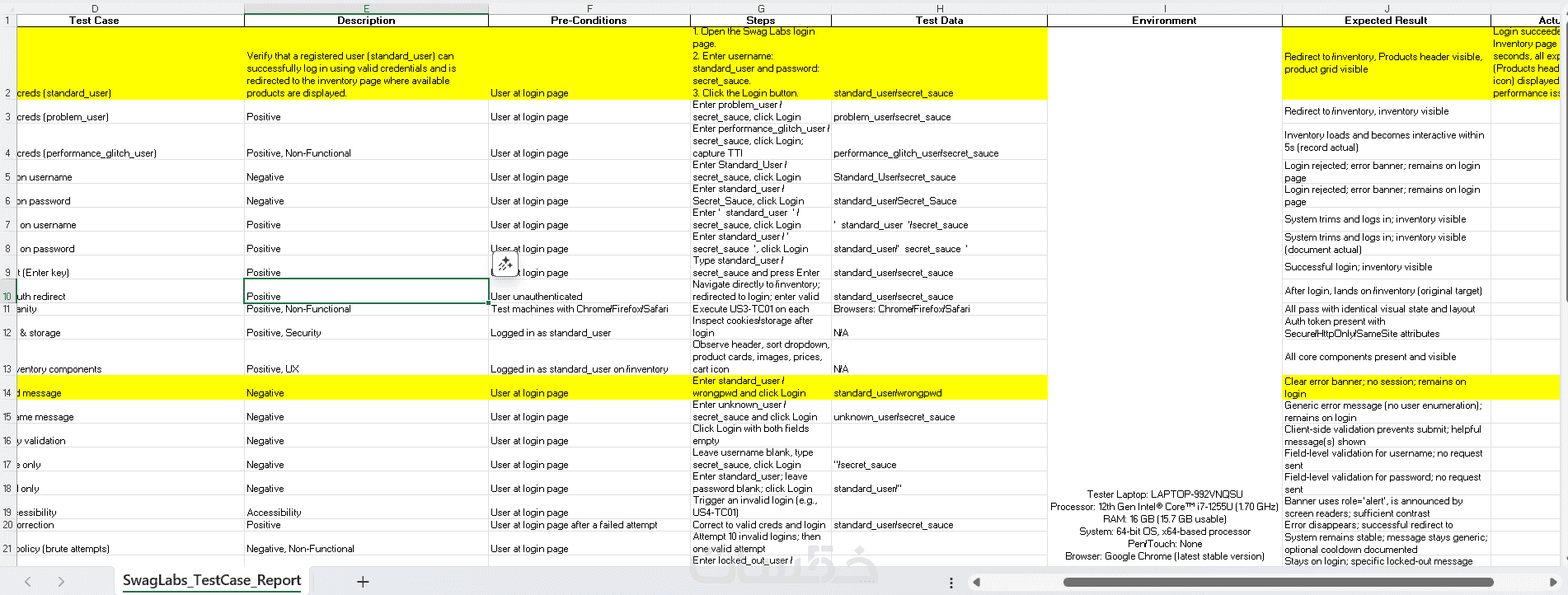The width and height of the screenshot is (1568, 595).
Task: Select the "Tester Laptop" environment merged cell
Action: (x=1165, y=296)
